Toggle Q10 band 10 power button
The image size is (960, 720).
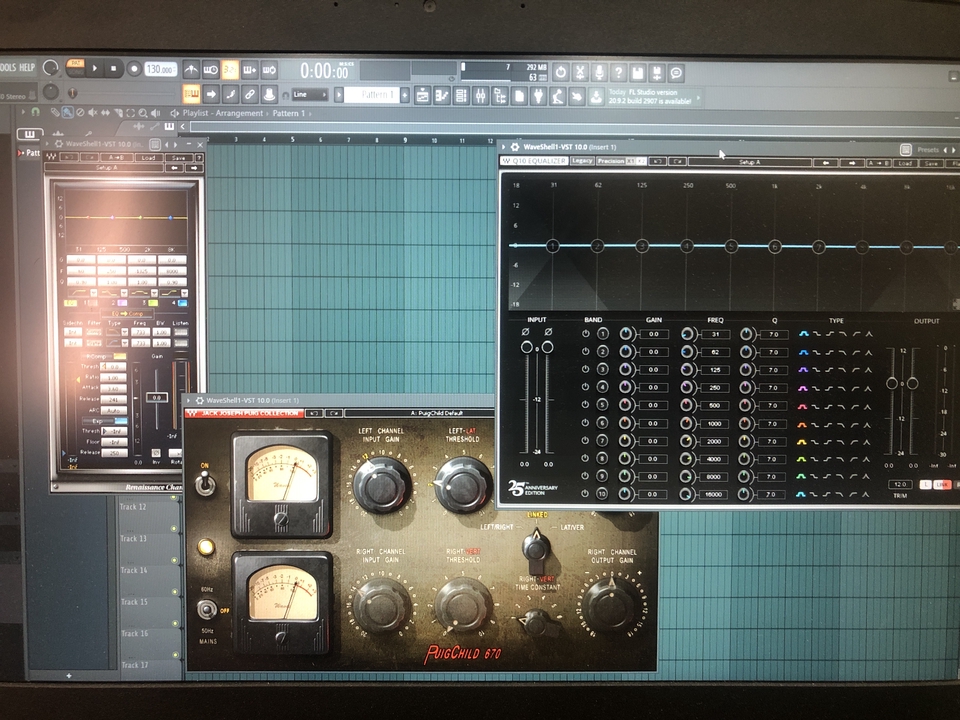[x=585, y=493]
